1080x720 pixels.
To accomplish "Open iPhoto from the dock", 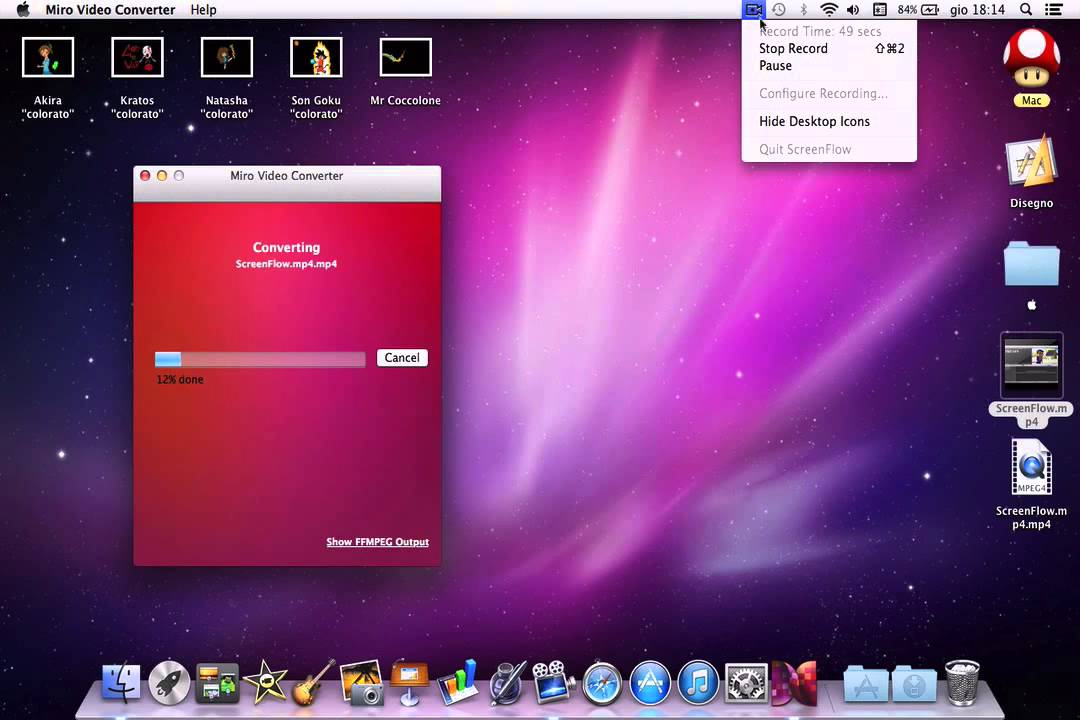I will 362,683.
